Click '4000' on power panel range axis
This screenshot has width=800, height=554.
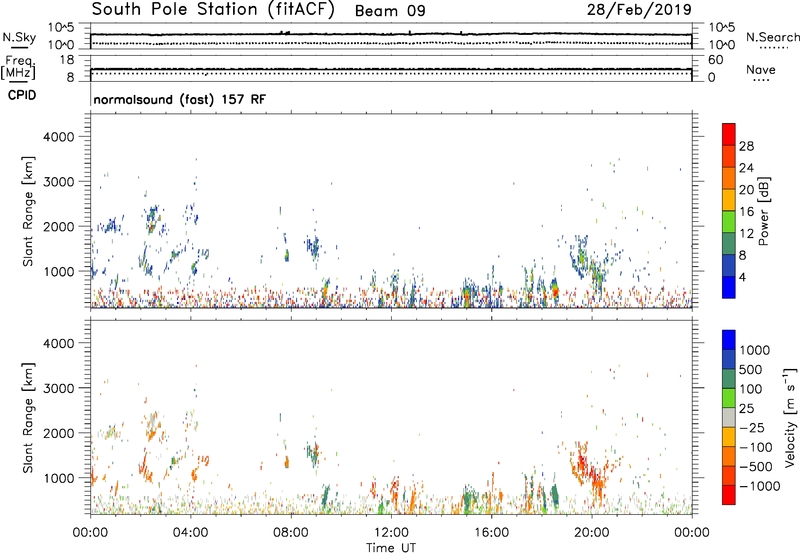[x=58, y=137]
